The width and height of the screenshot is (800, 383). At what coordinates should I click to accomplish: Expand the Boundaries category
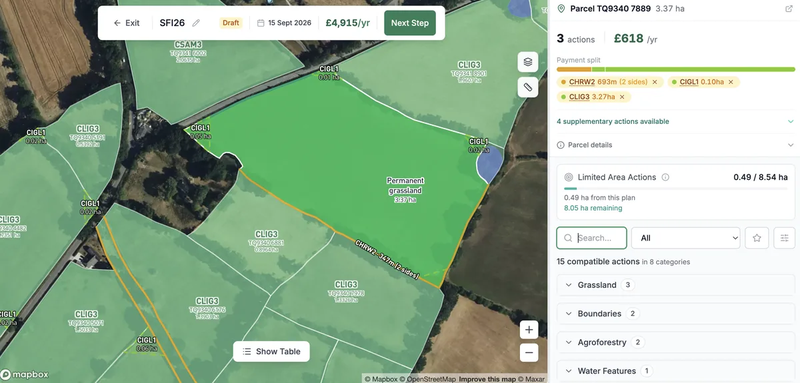point(676,314)
